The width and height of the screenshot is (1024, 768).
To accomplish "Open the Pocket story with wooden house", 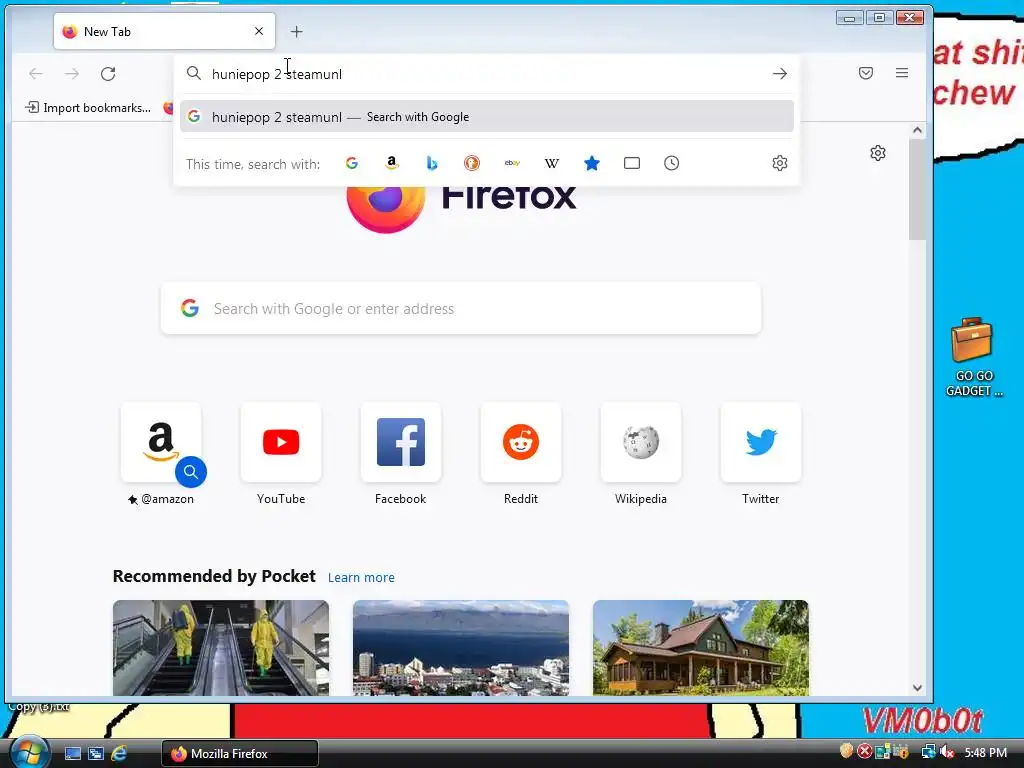I will pyautogui.click(x=701, y=648).
